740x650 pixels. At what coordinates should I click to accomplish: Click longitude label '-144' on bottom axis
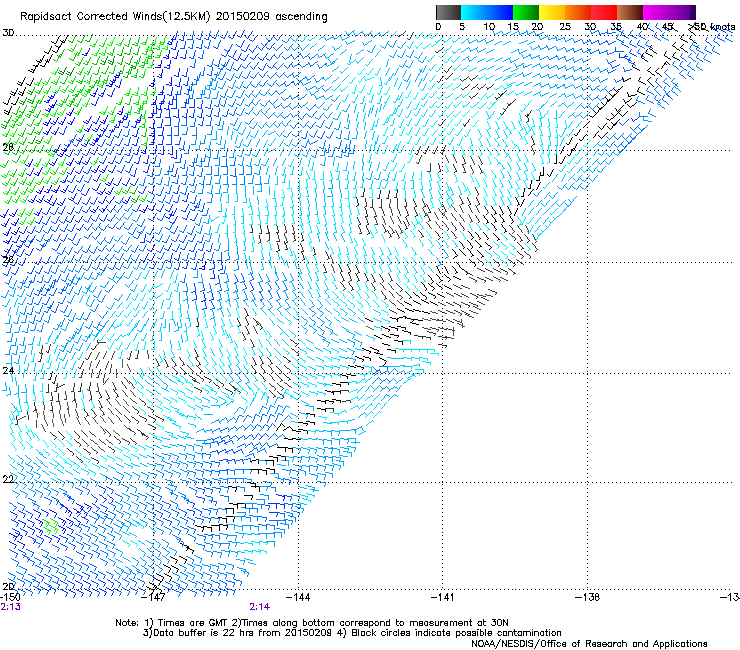[298, 597]
